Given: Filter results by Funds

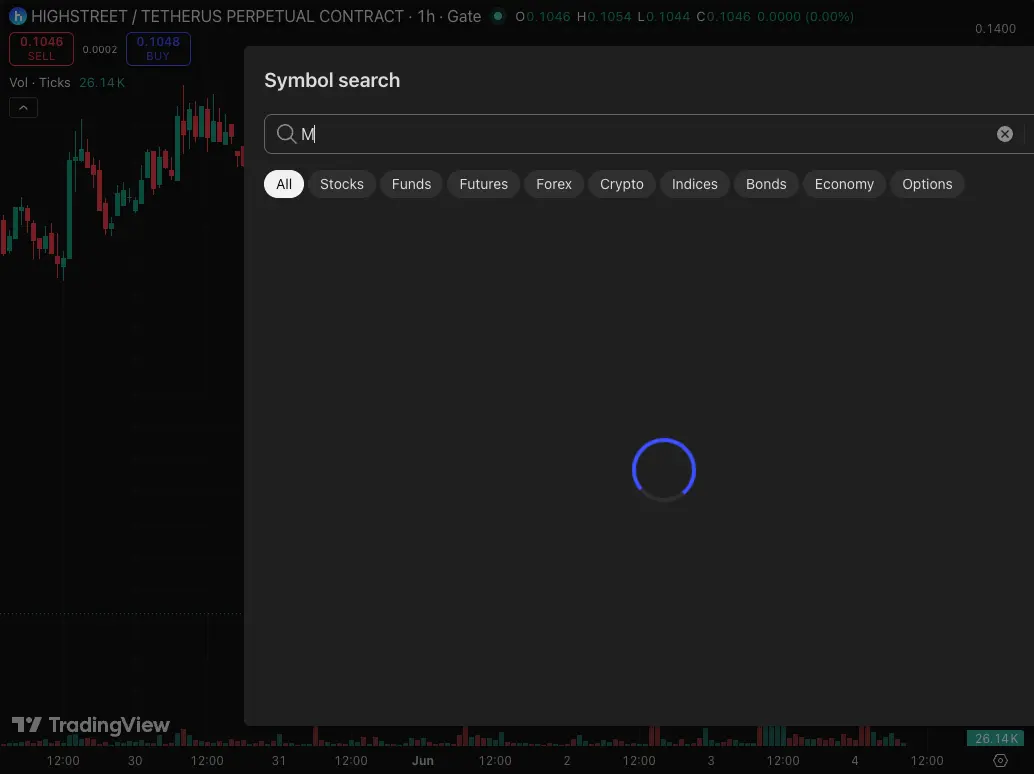Looking at the screenshot, I should click(411, 184).
